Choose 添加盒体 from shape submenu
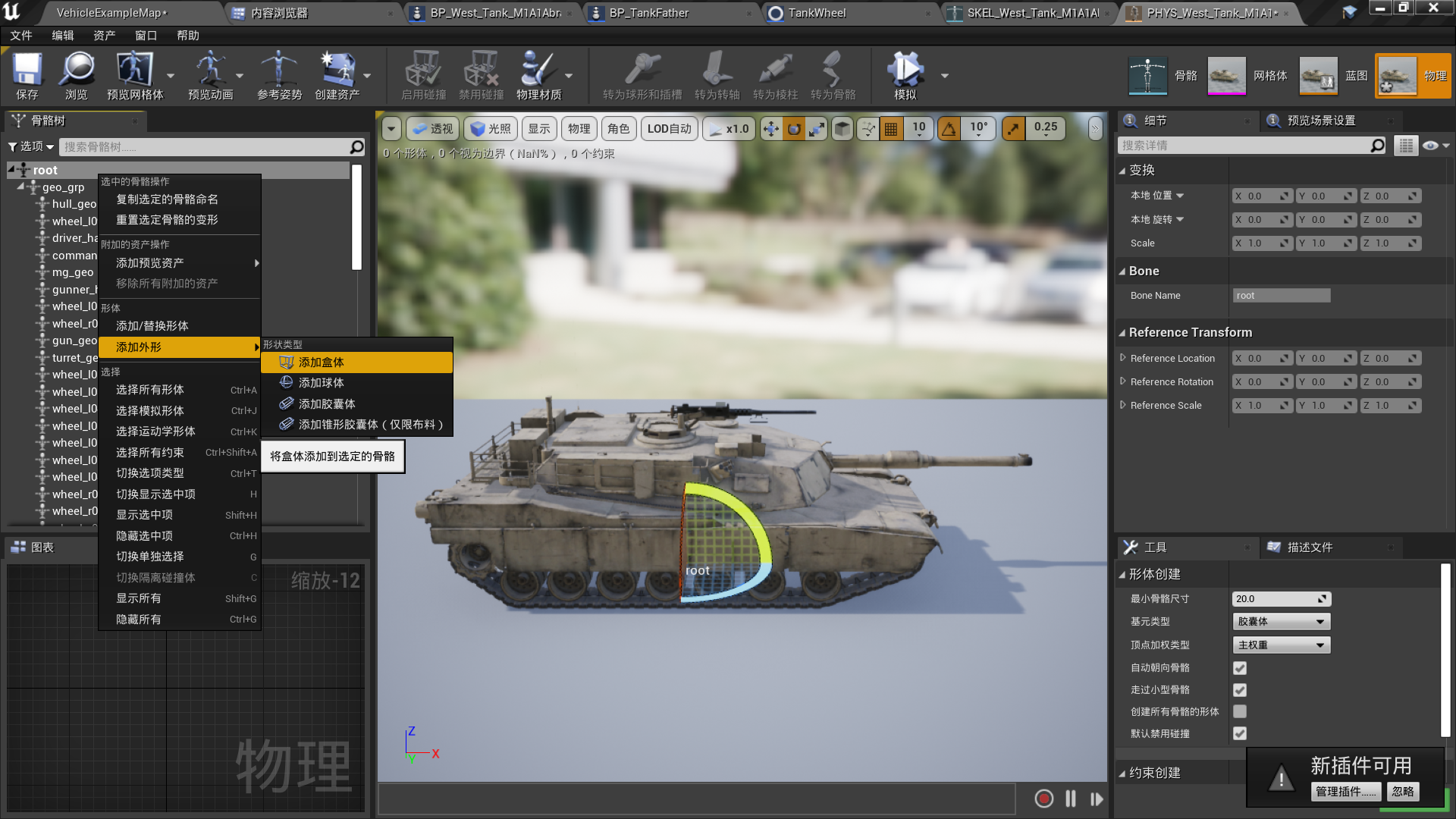The width and height of the screenshot is (1456, 819). click(x=322, y=362)
